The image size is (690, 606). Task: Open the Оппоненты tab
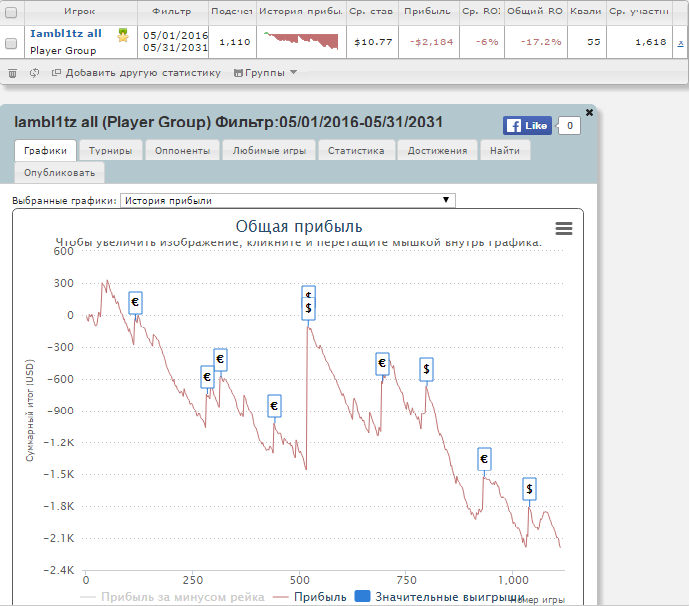[x=182, y=151]
